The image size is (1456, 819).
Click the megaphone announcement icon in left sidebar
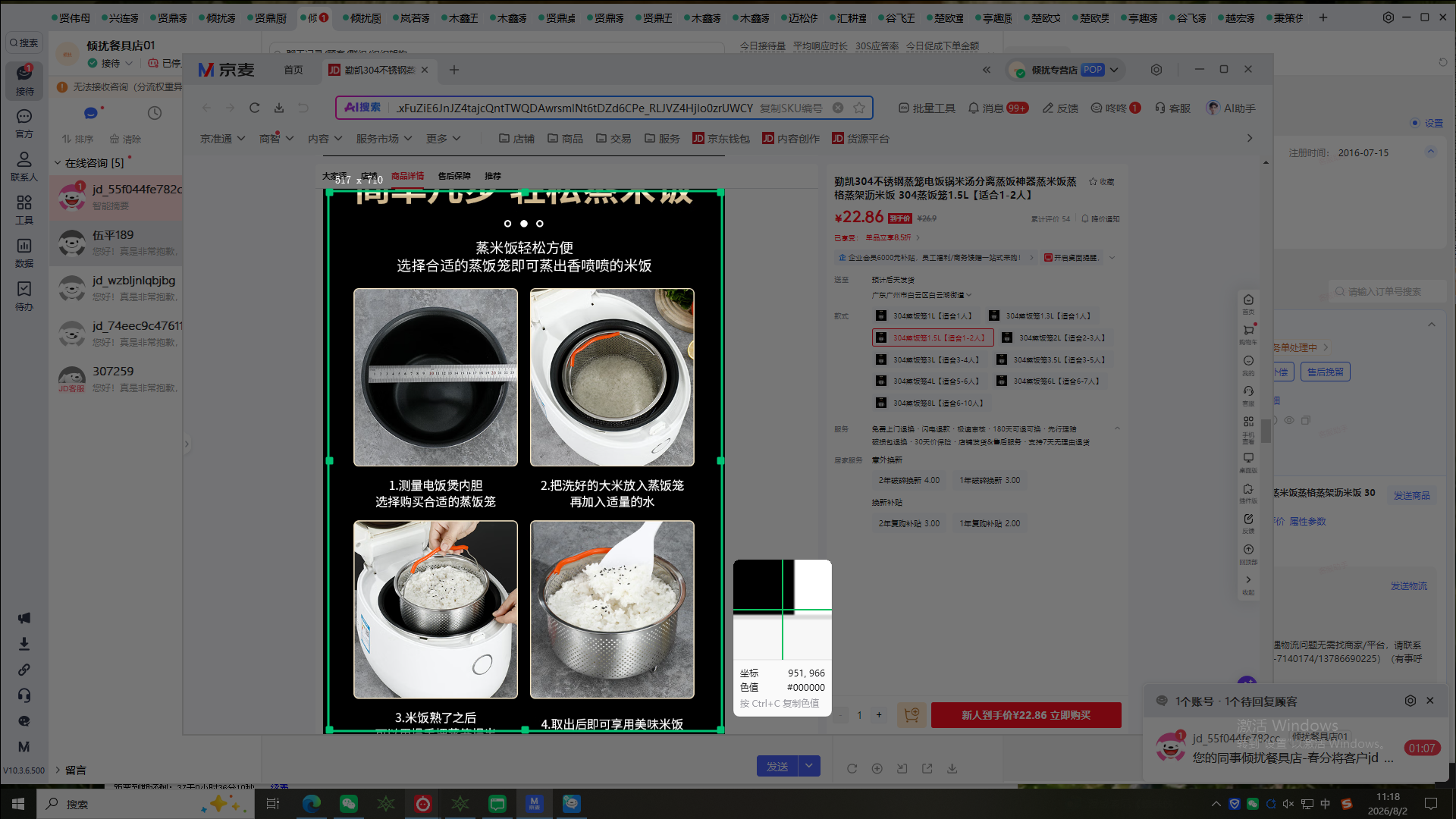[x=24, y=618]
